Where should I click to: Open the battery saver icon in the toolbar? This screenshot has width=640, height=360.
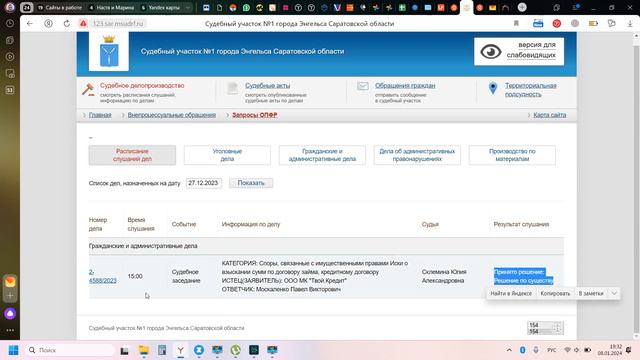point(593,24)
